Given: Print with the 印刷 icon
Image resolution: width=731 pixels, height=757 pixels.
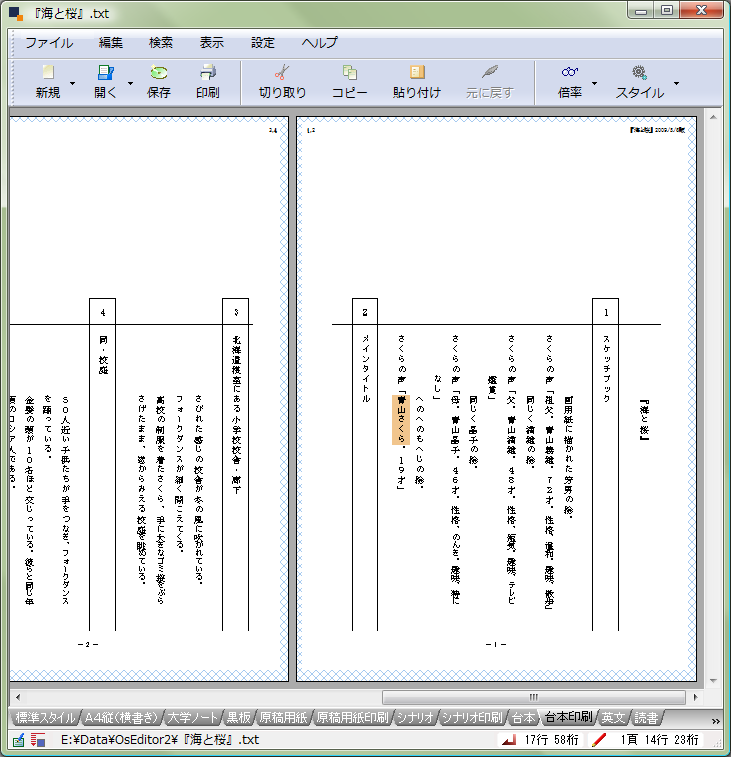Looking at the screenshot, I should pyautogui.click(x=208, y=72).
